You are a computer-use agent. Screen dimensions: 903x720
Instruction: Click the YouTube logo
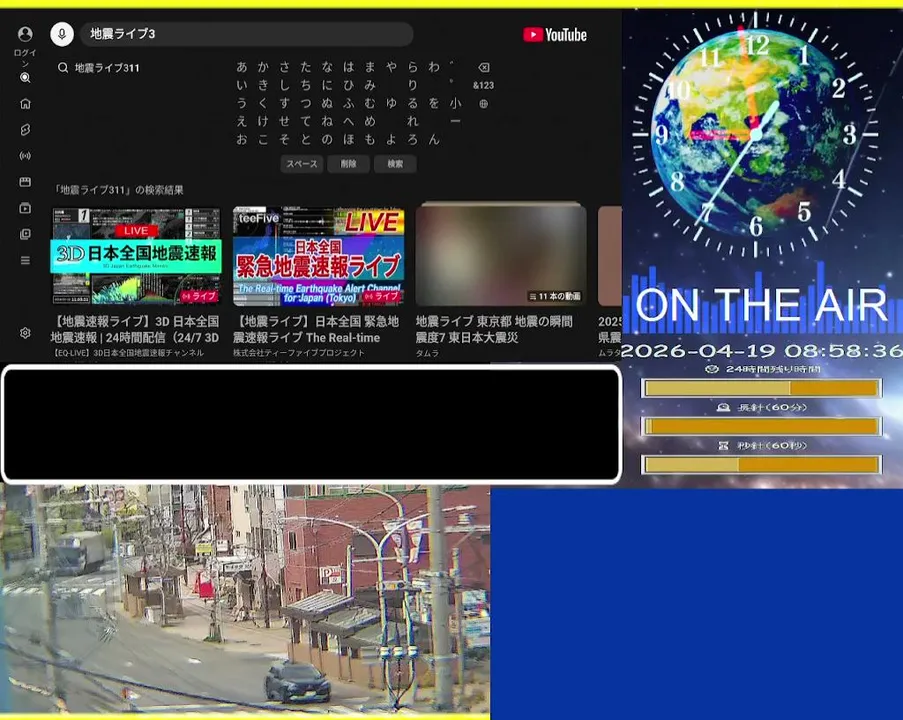pyautogui.click(x=555, y=35)
